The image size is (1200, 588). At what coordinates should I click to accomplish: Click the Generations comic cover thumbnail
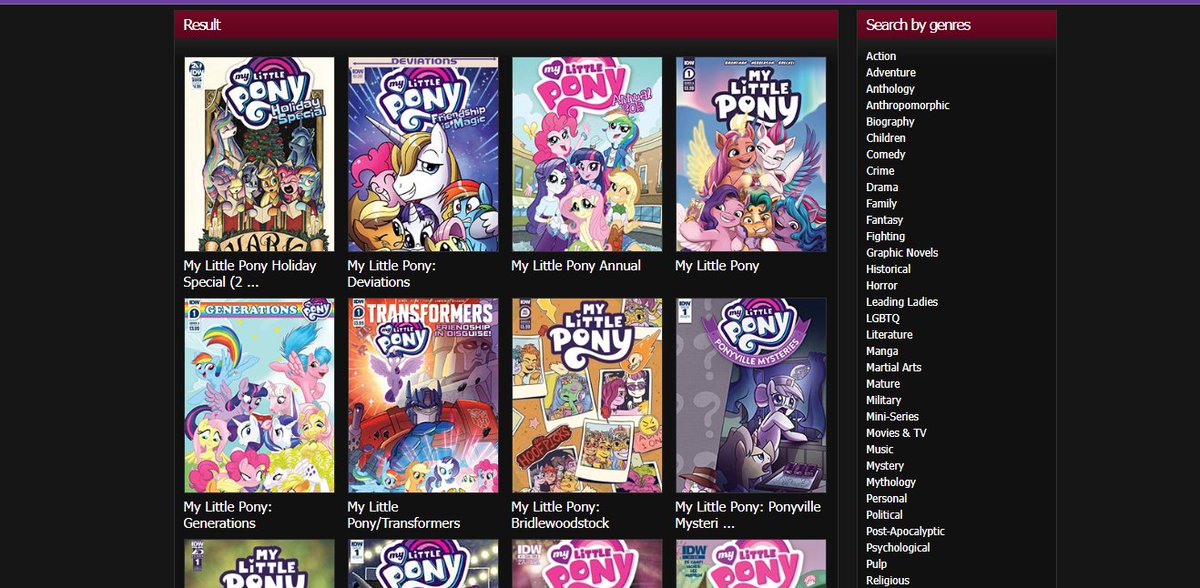[x=259, y=395]
